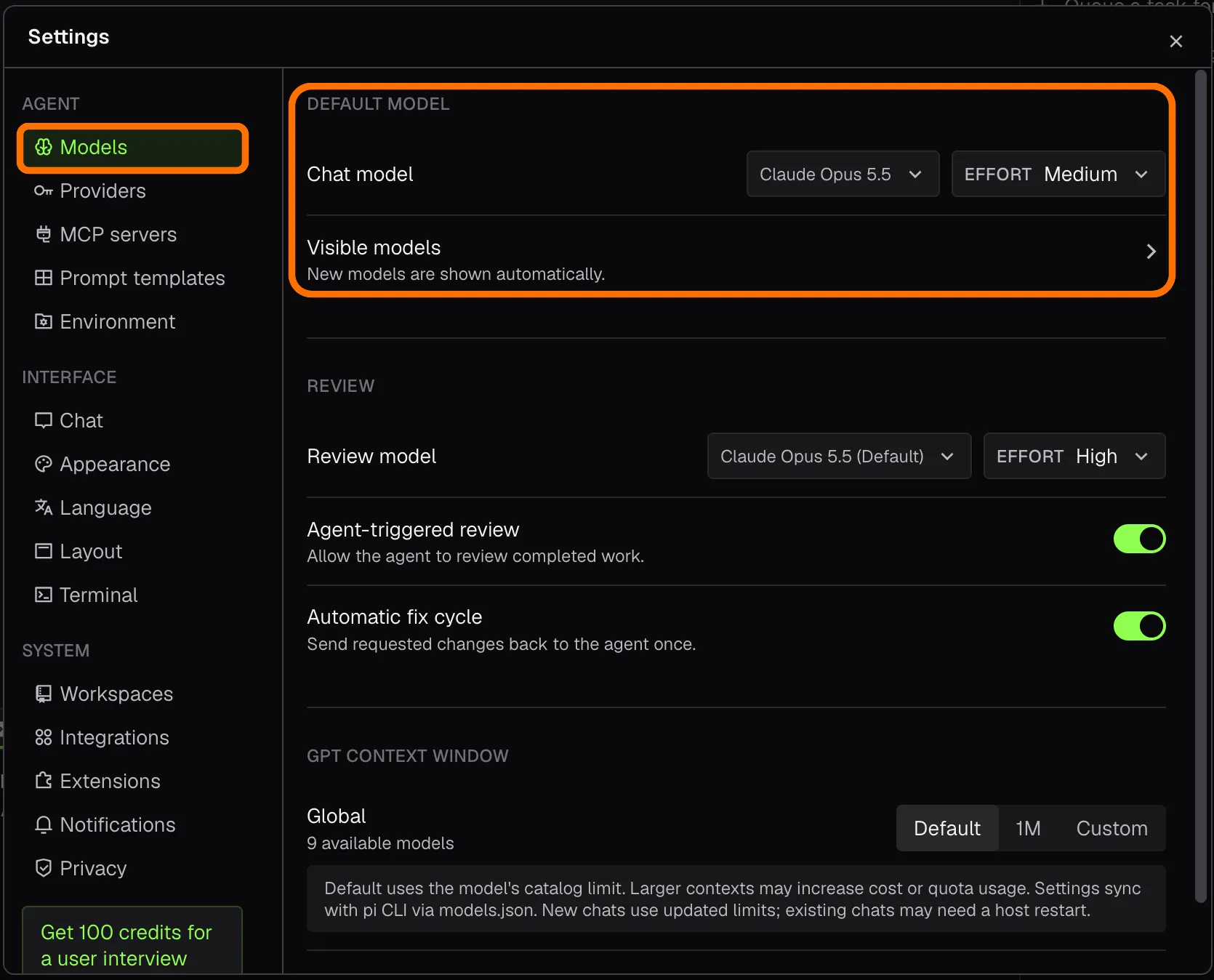This screenshot has width=1214, height=980.
Task: Click 'Send requested changes back to the agent once.'
Action: (x=501, y=644)
